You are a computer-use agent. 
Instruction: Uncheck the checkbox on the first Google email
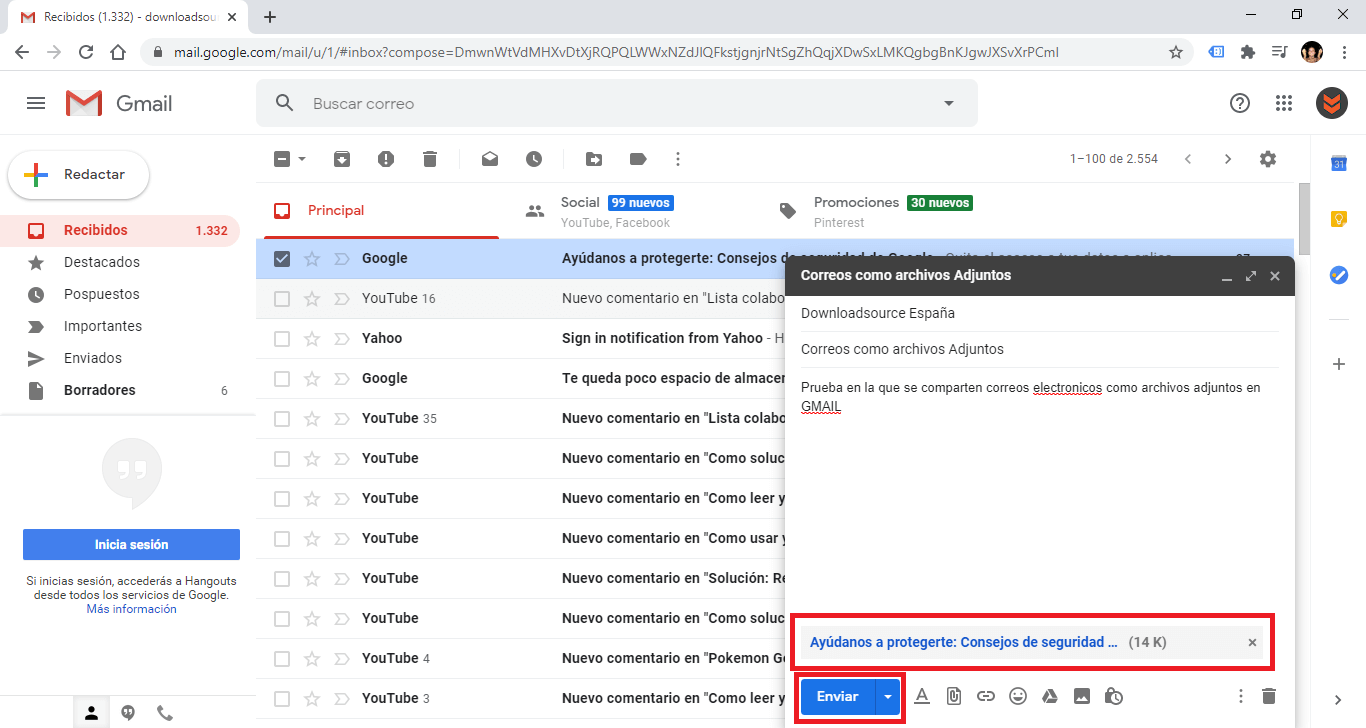pyautogui.click(x=282, y=259)
